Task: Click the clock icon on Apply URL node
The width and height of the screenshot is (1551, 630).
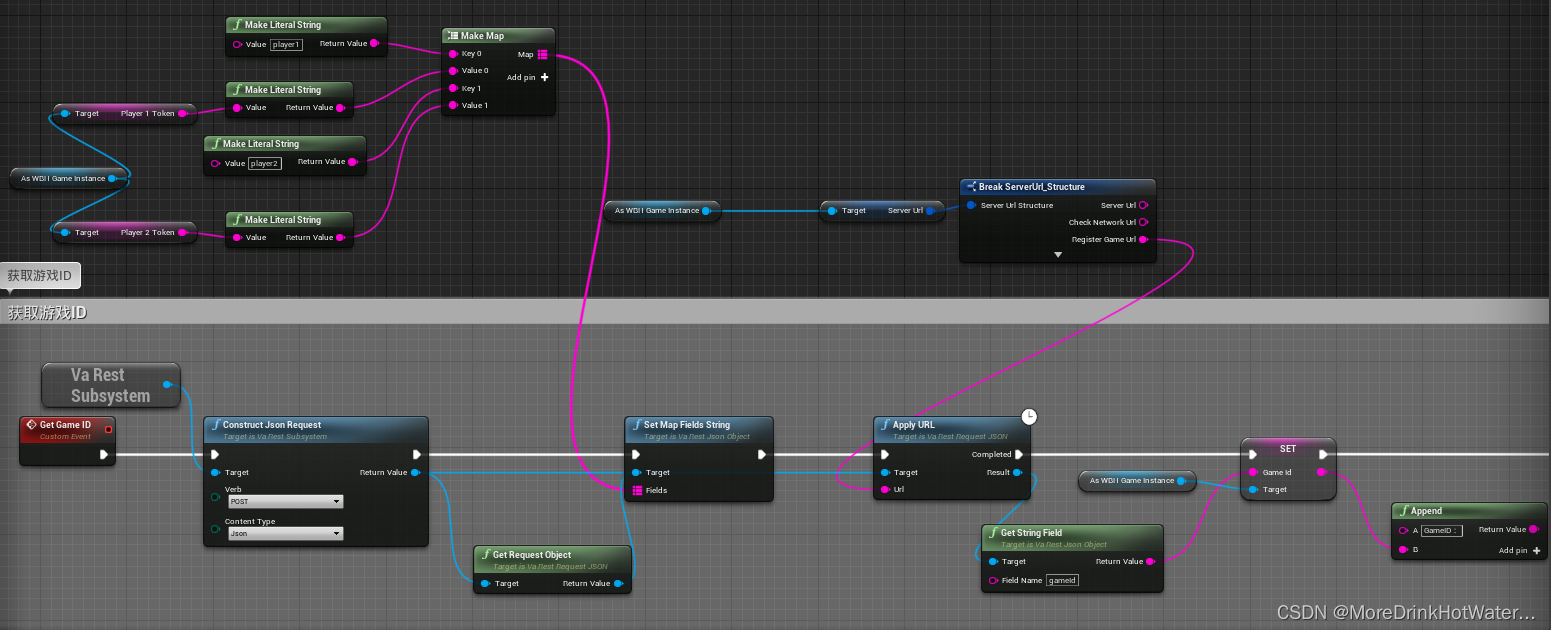Action: pyautogui.click(x=1030, y=416)
